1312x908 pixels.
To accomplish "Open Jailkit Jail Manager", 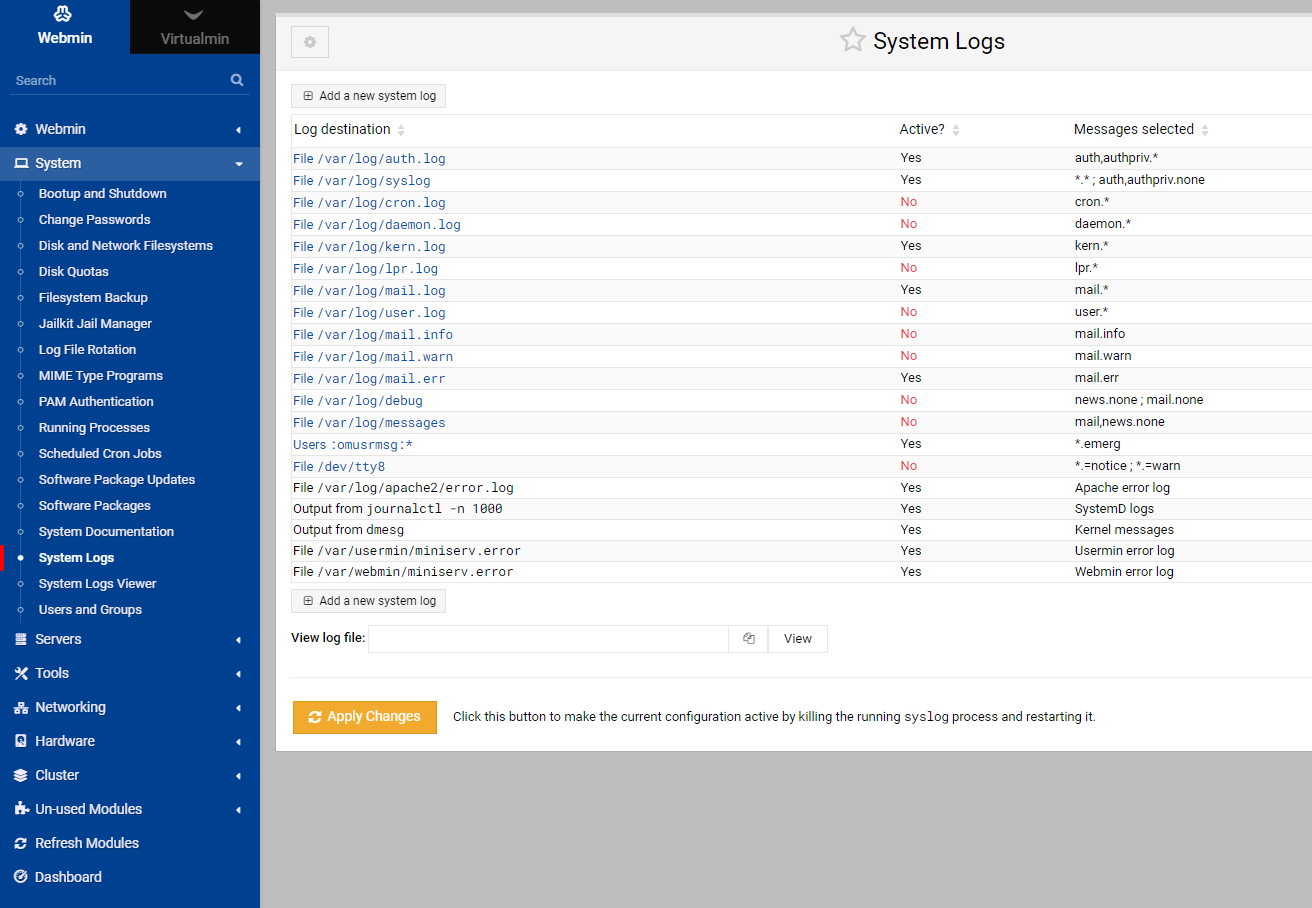I will 95,324.
